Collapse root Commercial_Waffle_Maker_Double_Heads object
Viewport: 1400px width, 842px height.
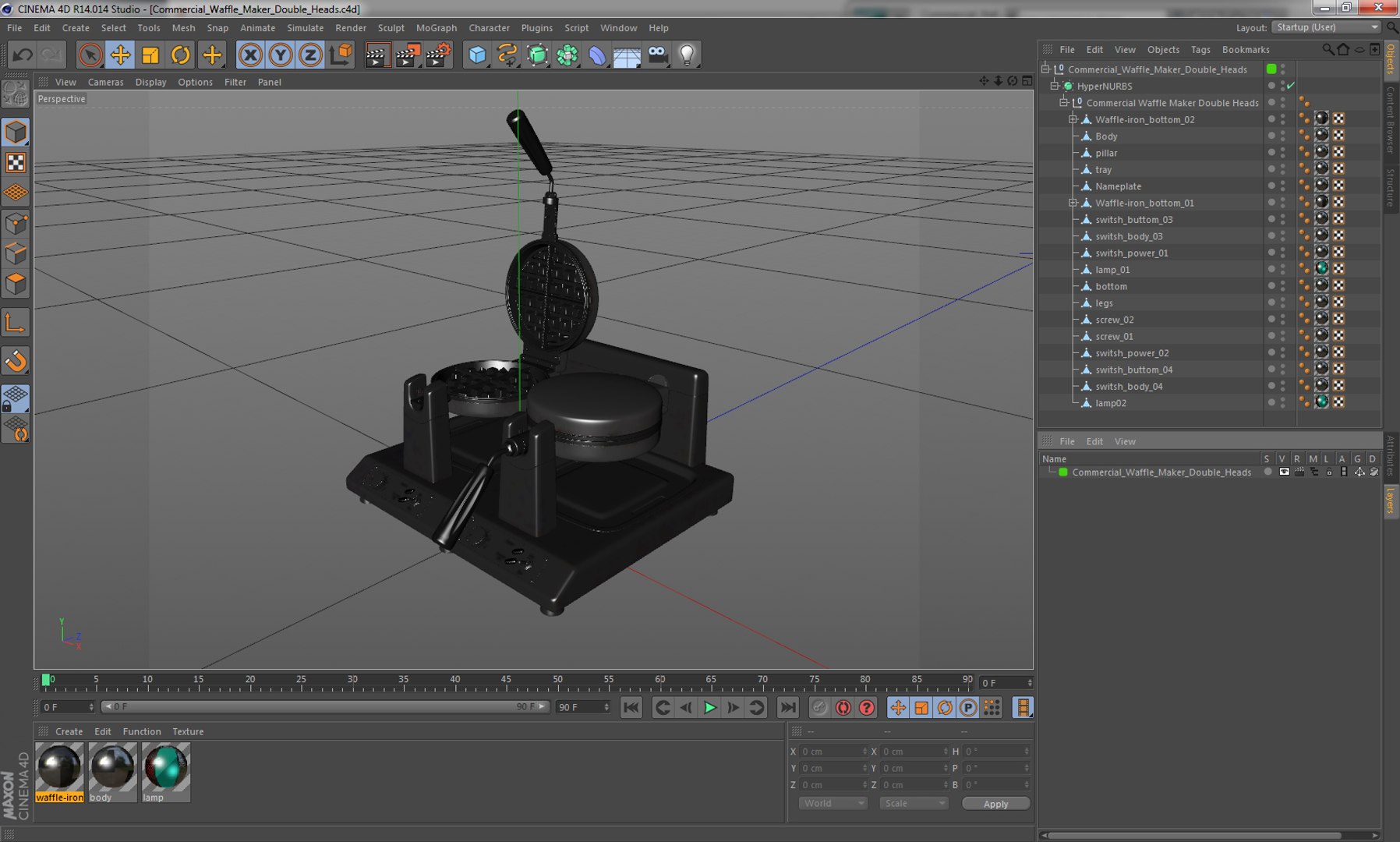point(1045,69)
